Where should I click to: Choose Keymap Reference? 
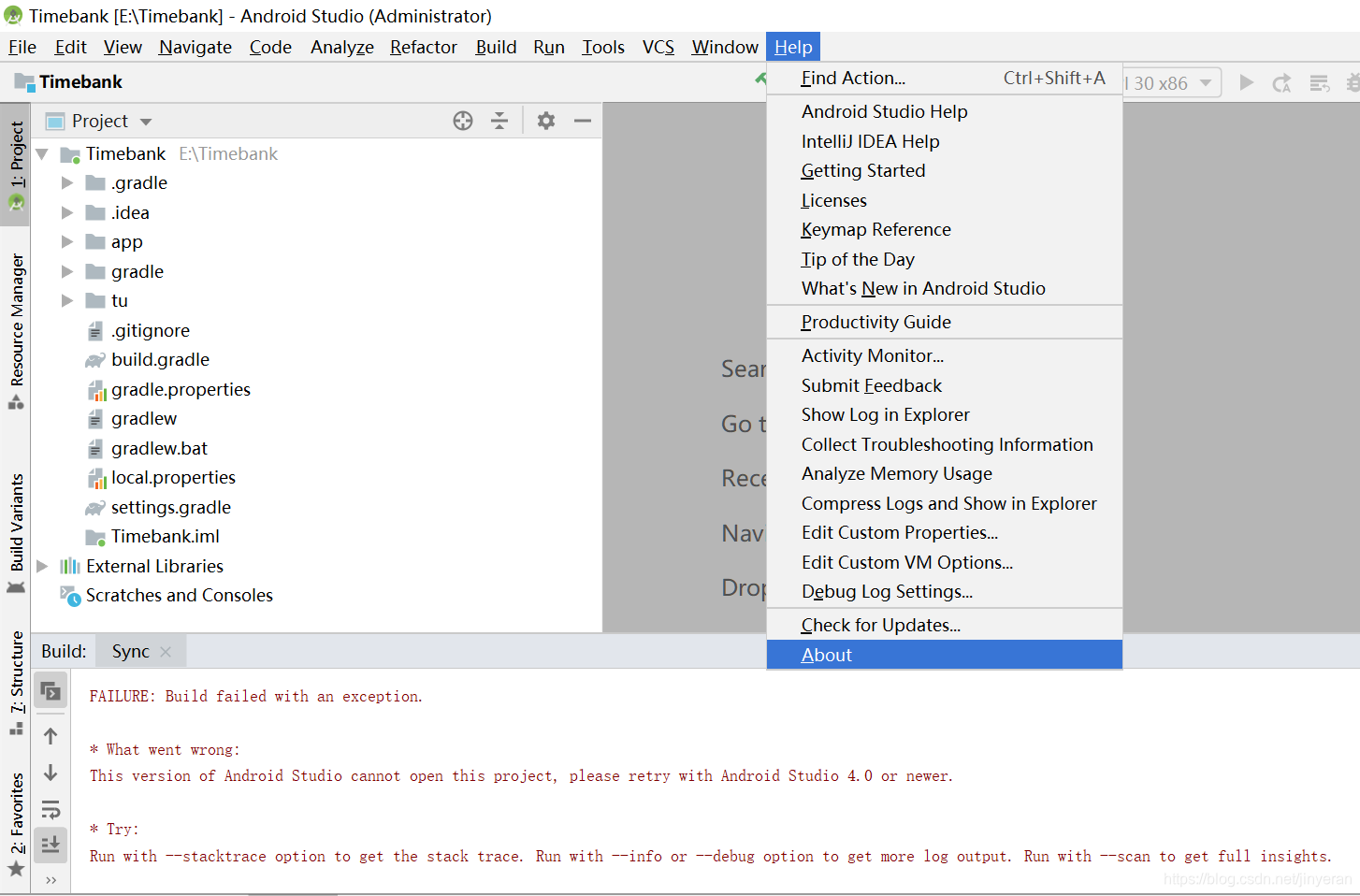click(945, 229)
